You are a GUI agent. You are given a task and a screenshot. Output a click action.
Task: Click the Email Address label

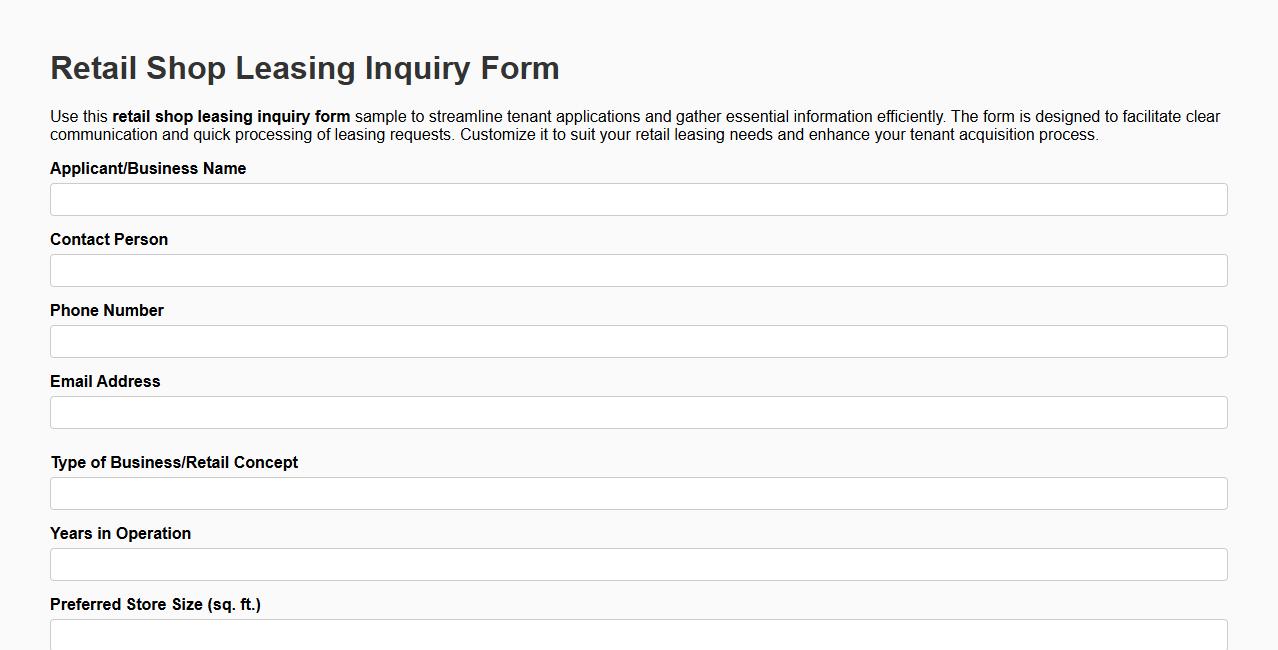click(105, 381)
